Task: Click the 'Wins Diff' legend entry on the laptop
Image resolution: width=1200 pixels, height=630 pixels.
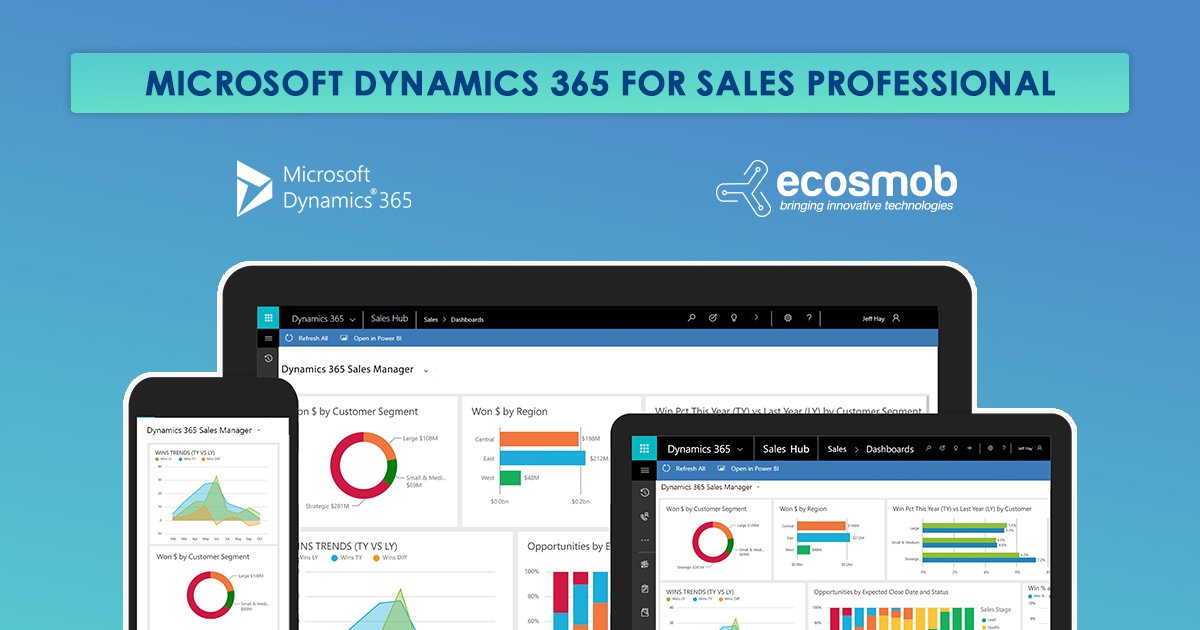Action: (392, 558)
